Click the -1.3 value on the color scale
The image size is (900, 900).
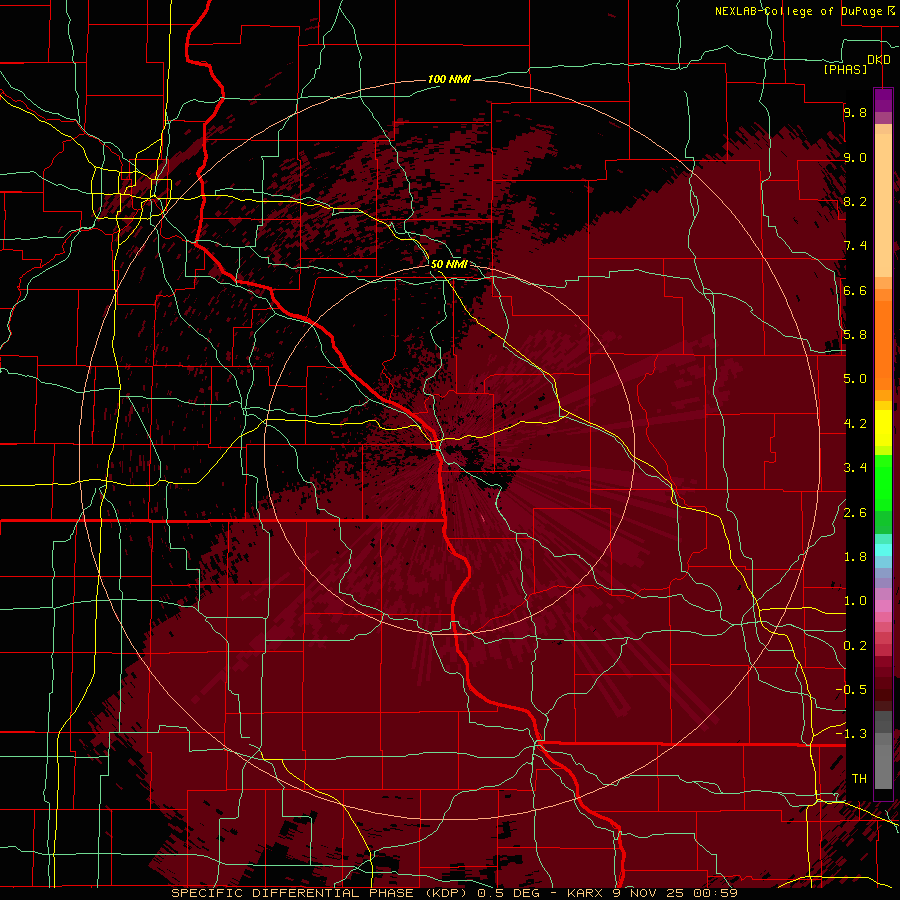pyautogui.click(x=851, y=734)
